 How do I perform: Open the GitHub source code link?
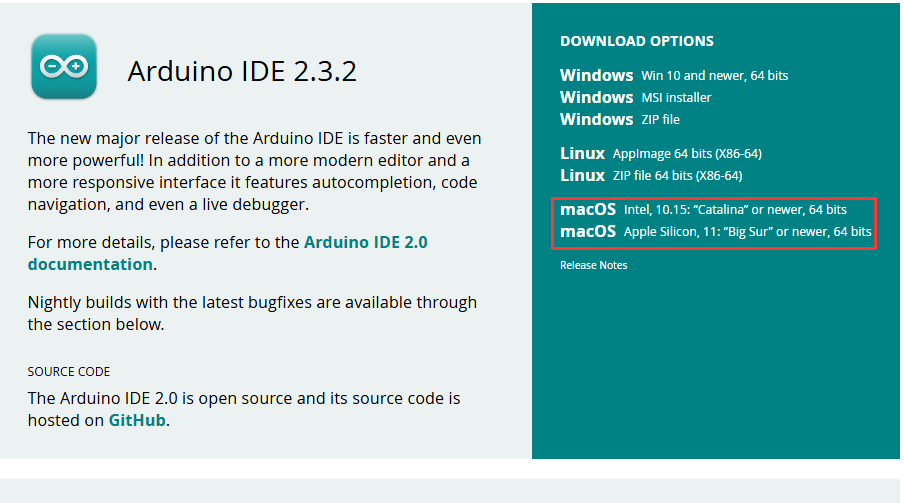[x=137, y=421]
